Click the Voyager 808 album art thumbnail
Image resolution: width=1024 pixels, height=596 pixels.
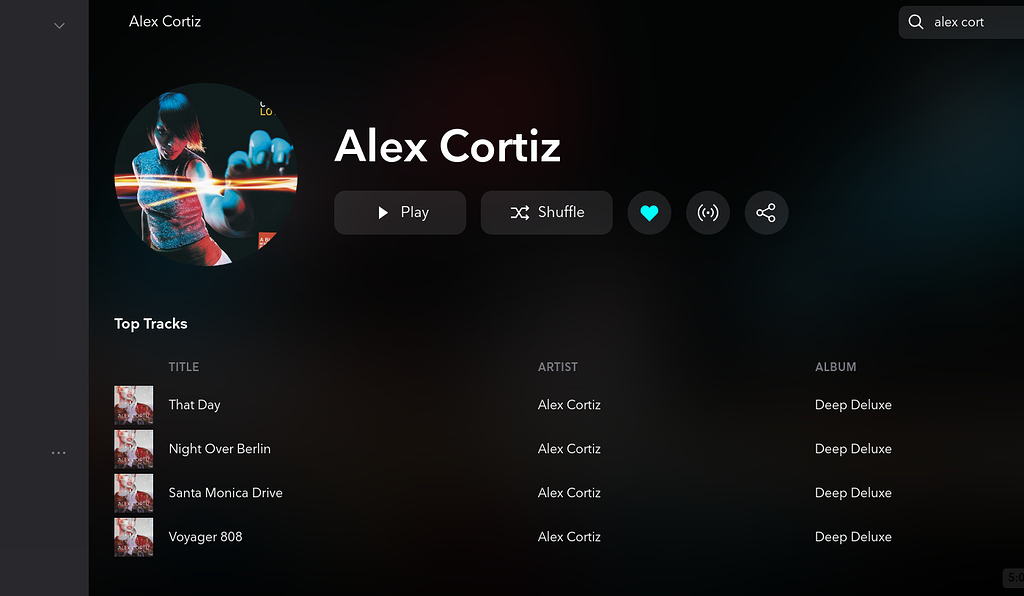(134, 537)
